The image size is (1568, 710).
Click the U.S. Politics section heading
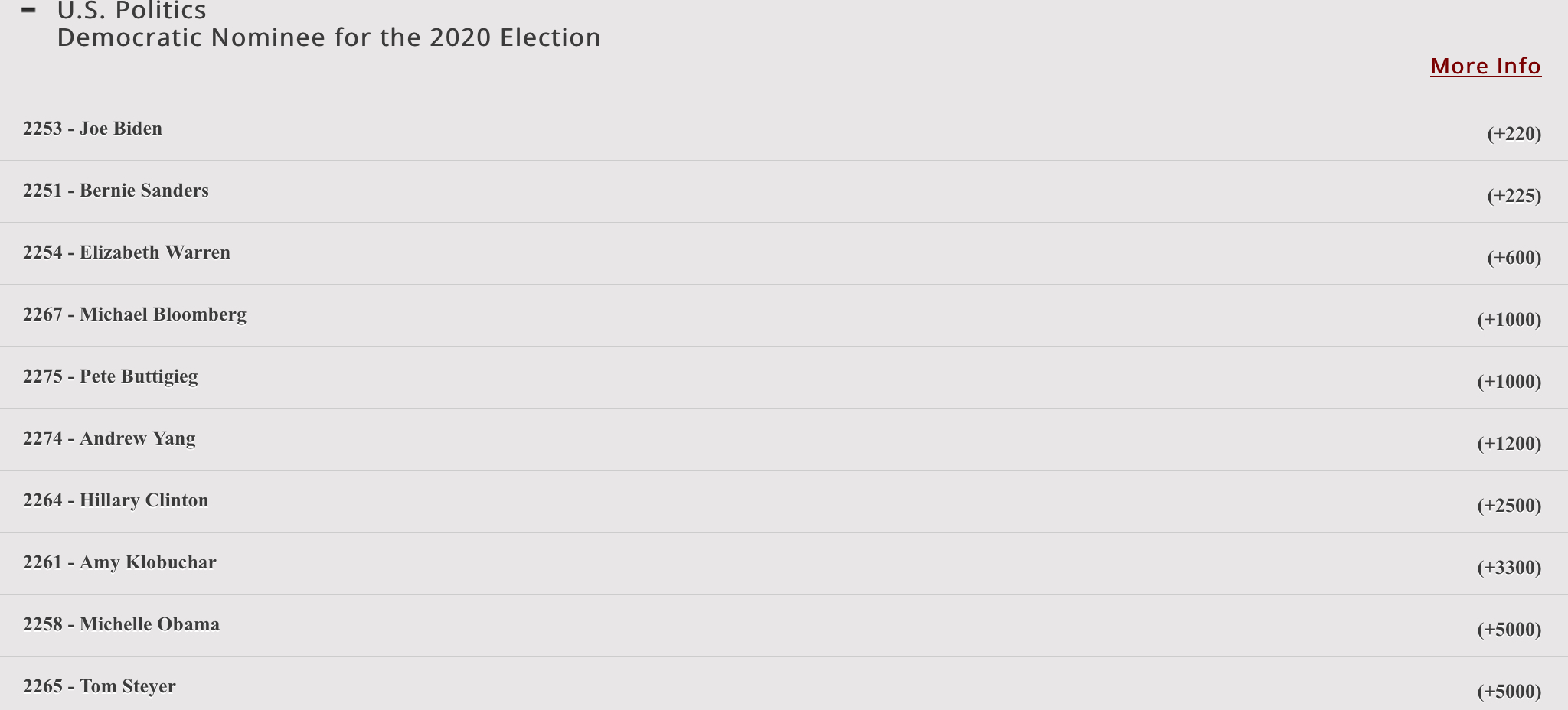point(132,11)
